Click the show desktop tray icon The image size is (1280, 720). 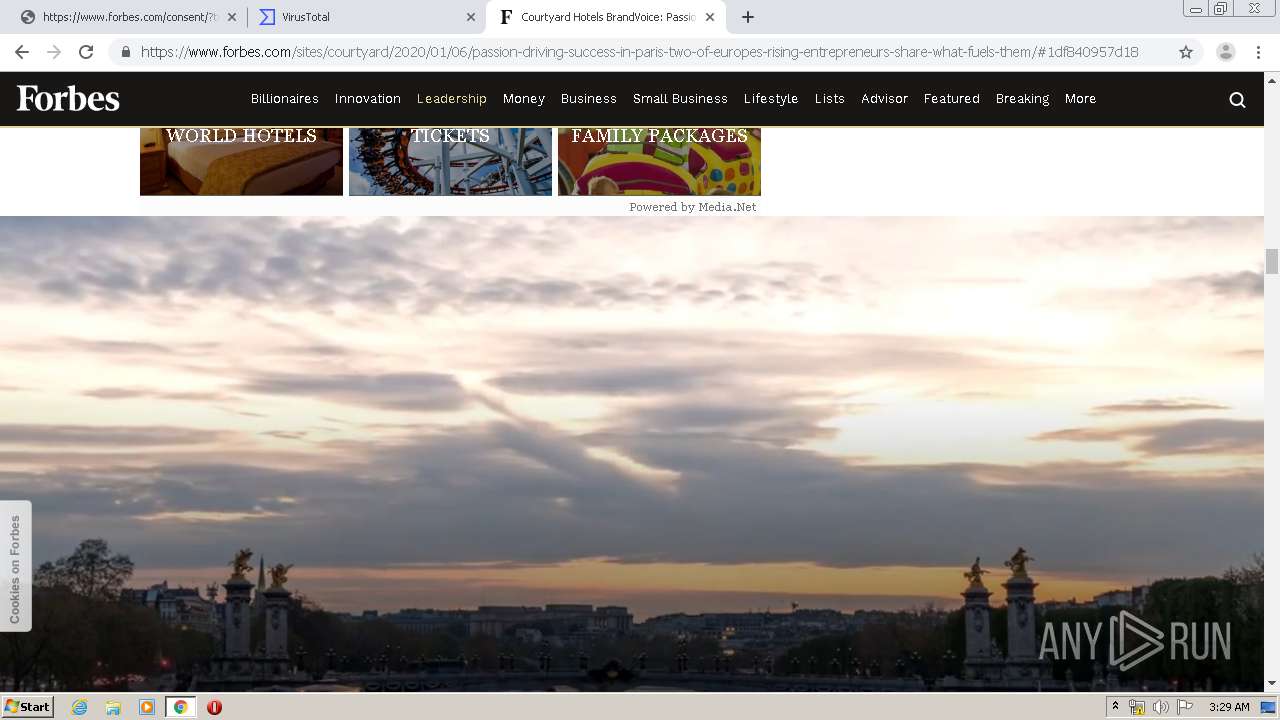(x=1269, y=707)
